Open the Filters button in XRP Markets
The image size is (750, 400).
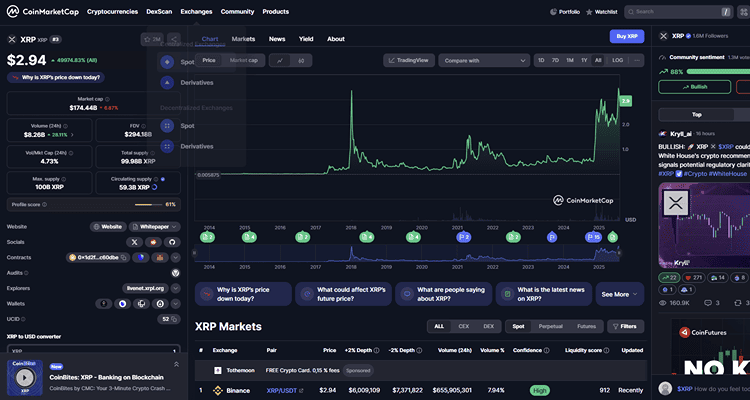tap(626, 326)
